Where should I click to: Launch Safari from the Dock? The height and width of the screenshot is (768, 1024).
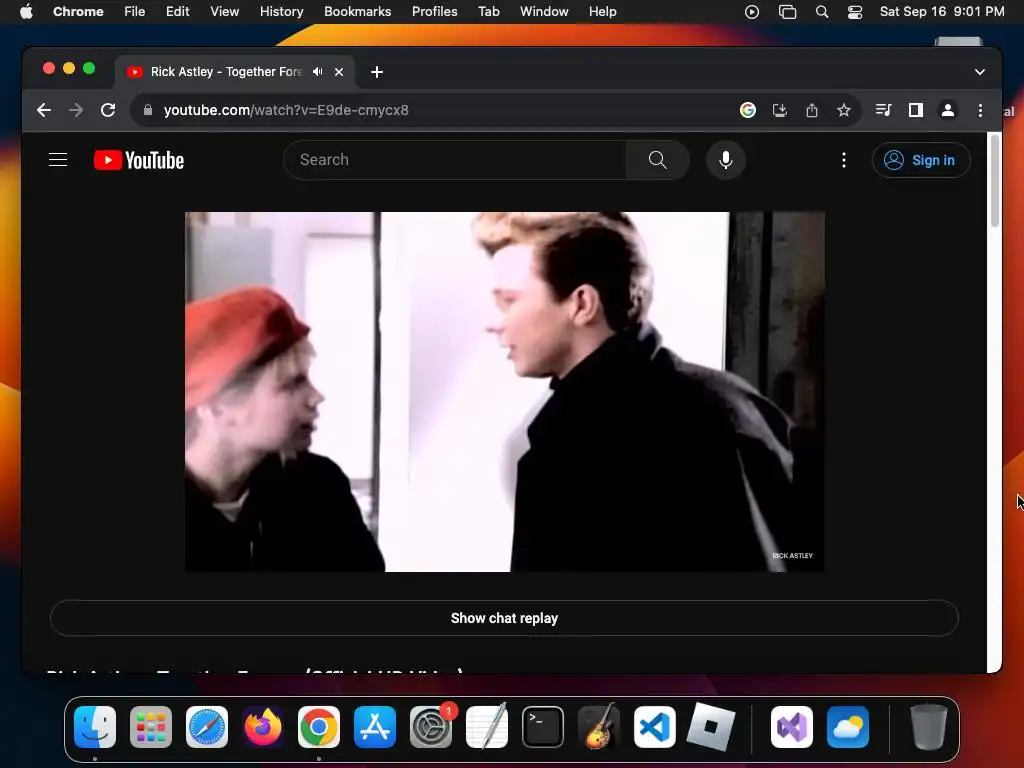[207, 726]
